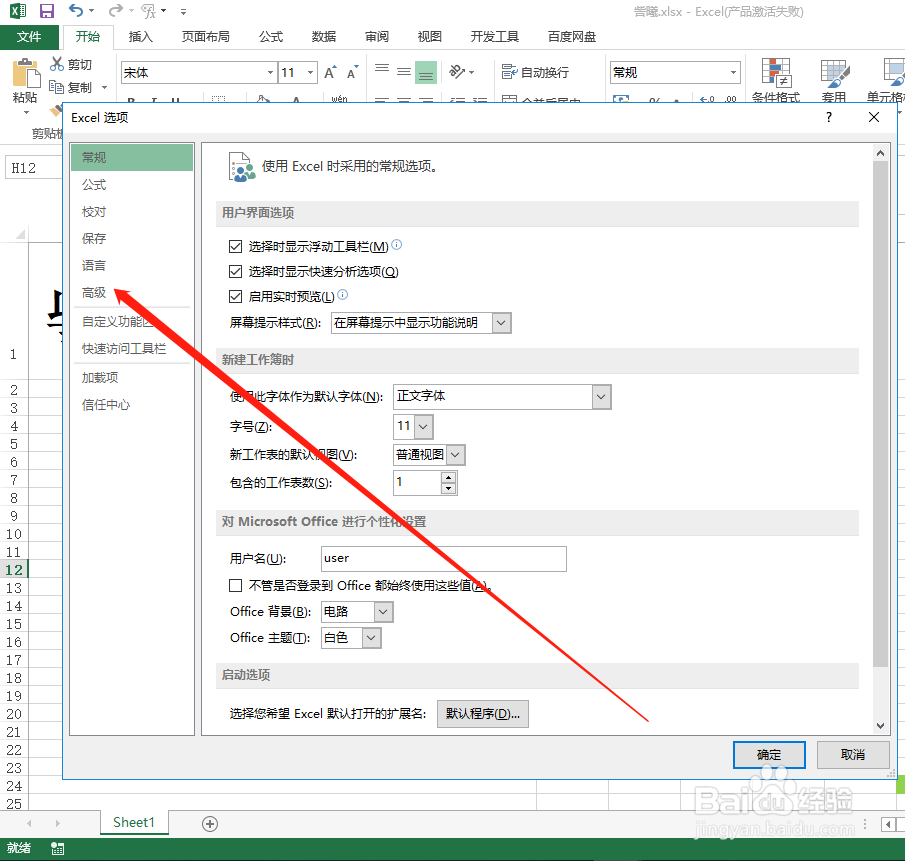Screen dimensions: 905x861
Task: Click the add new sheet plus icon
Action: click(x=210, y=823)
